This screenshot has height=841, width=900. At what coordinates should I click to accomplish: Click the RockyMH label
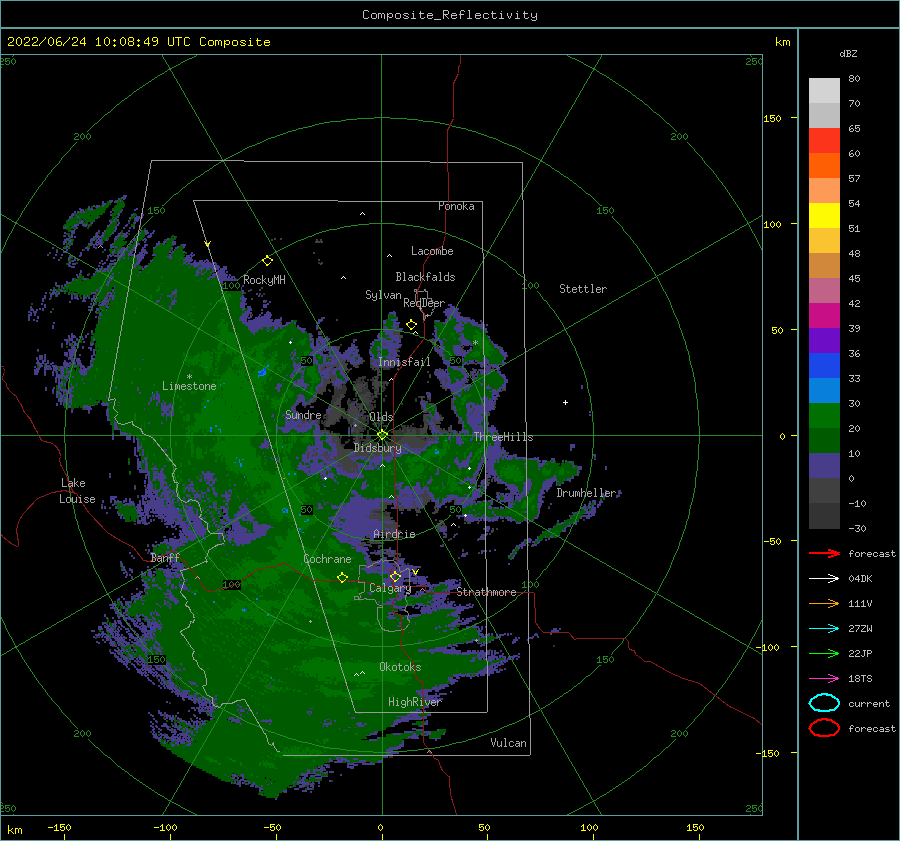pyautogui.click(x=264, y=280)
